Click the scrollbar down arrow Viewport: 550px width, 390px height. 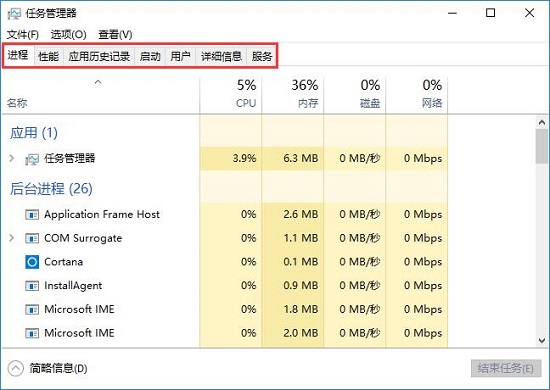click(542, 340)
